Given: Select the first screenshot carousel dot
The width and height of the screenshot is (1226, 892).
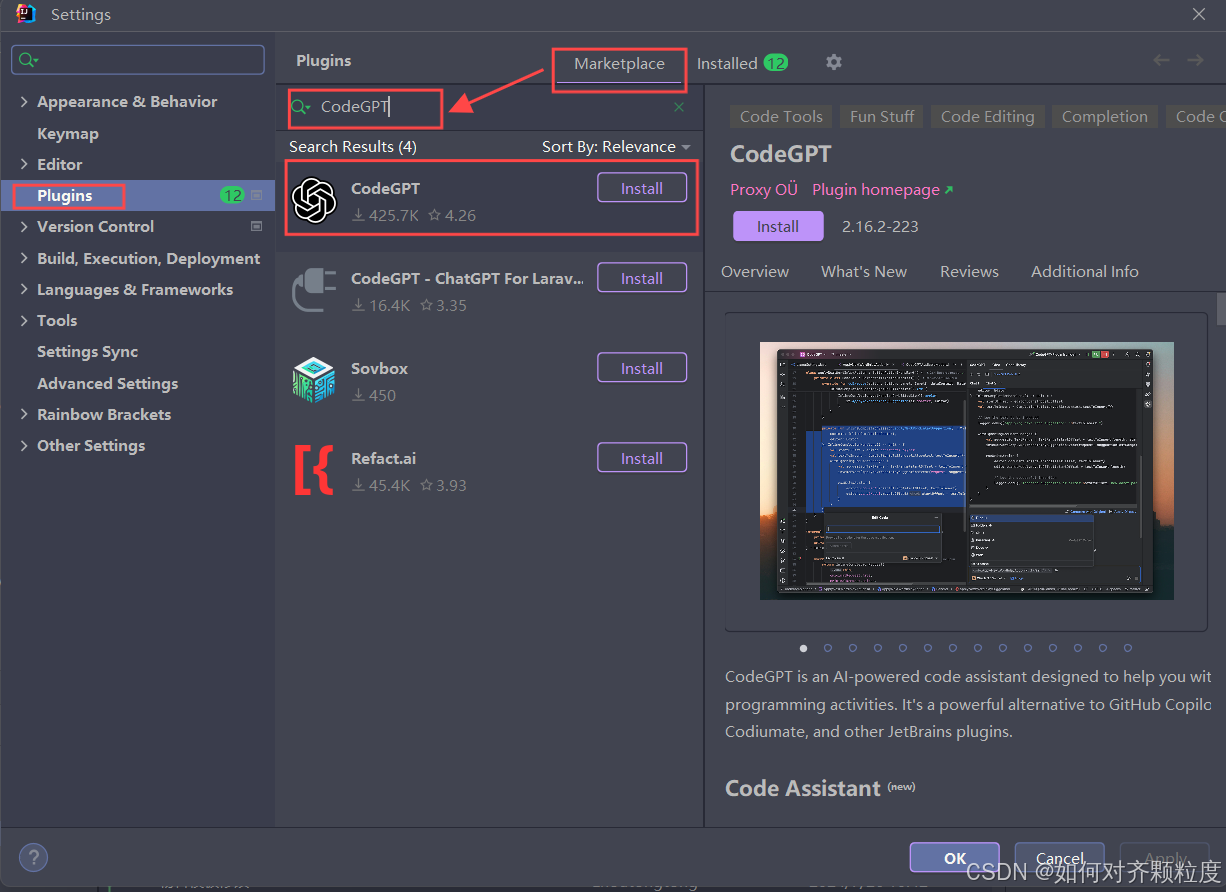Looking at the screenshot, I should (x=803, y=648).
